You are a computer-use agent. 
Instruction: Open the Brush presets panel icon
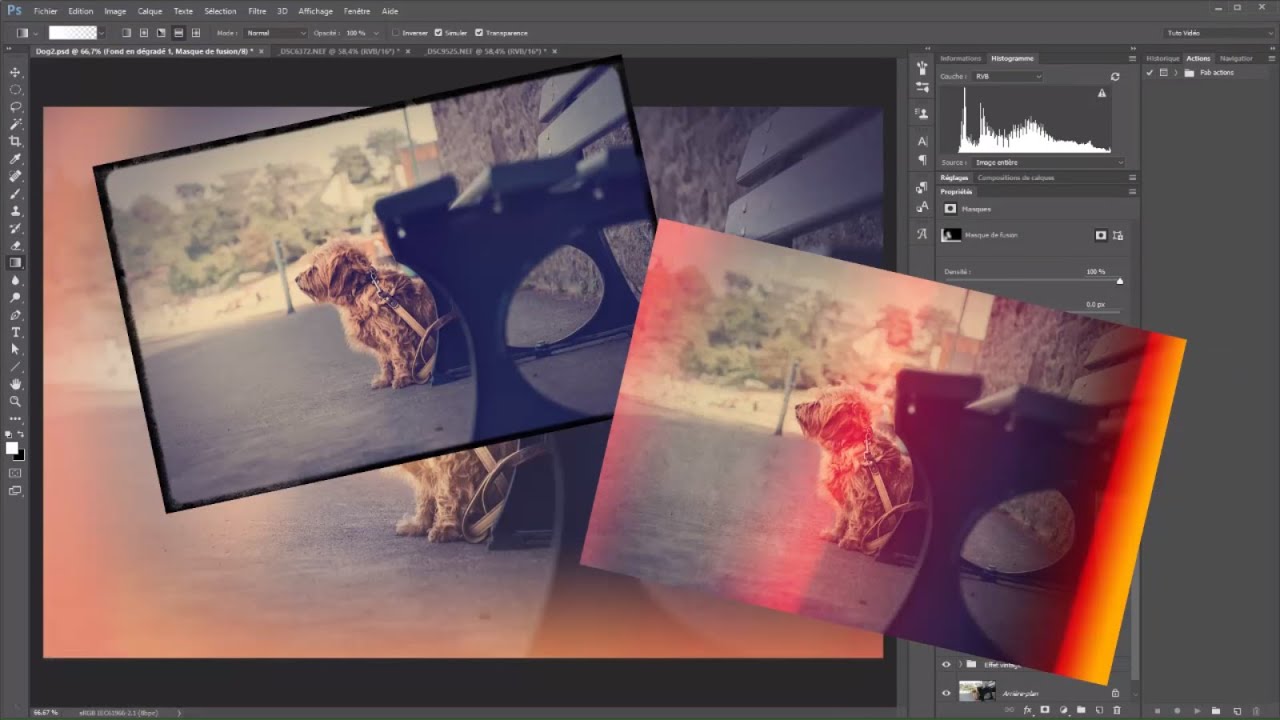pos(922,68)
